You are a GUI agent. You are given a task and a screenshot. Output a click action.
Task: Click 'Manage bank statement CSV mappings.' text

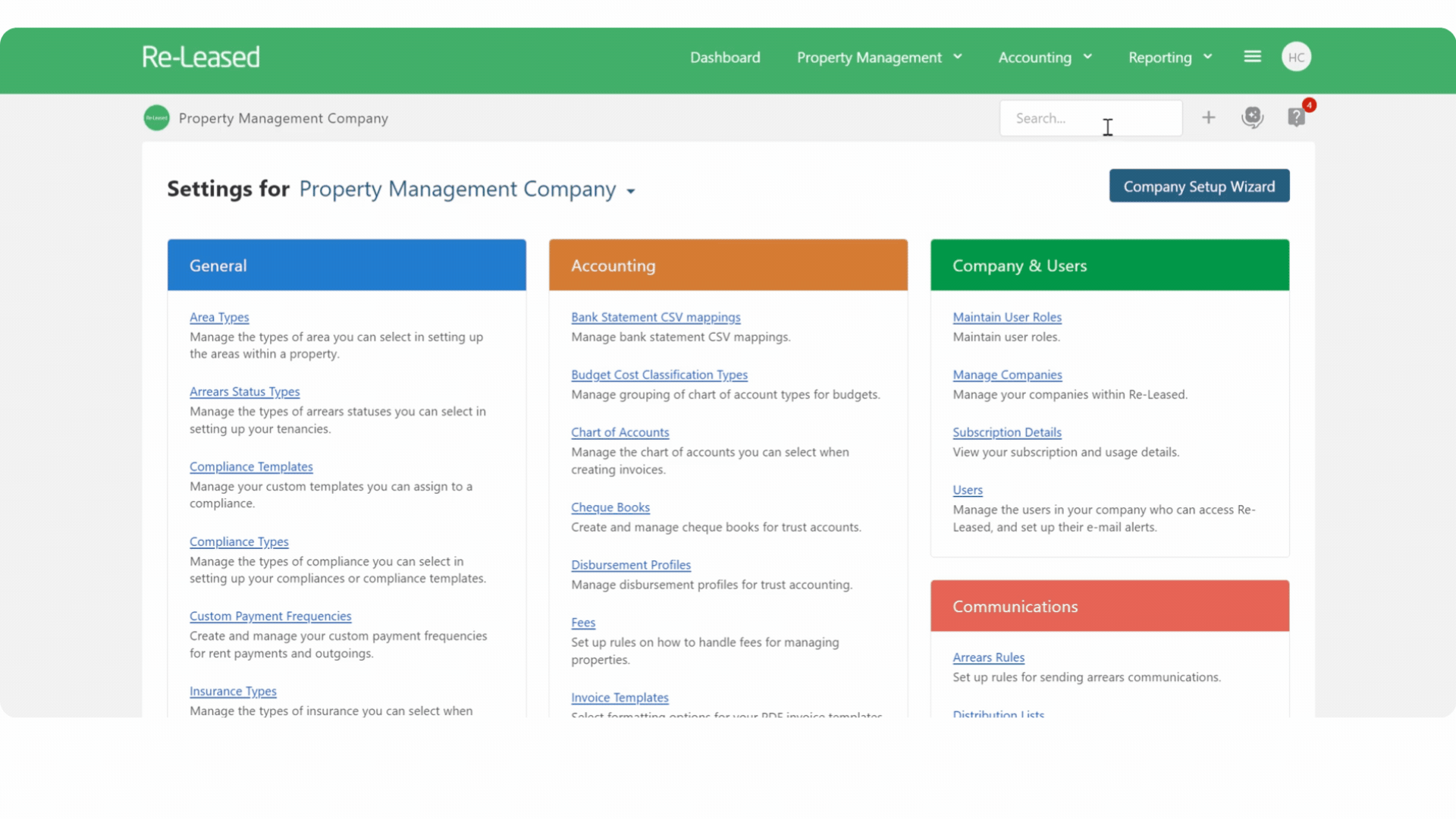coord(680,337)
